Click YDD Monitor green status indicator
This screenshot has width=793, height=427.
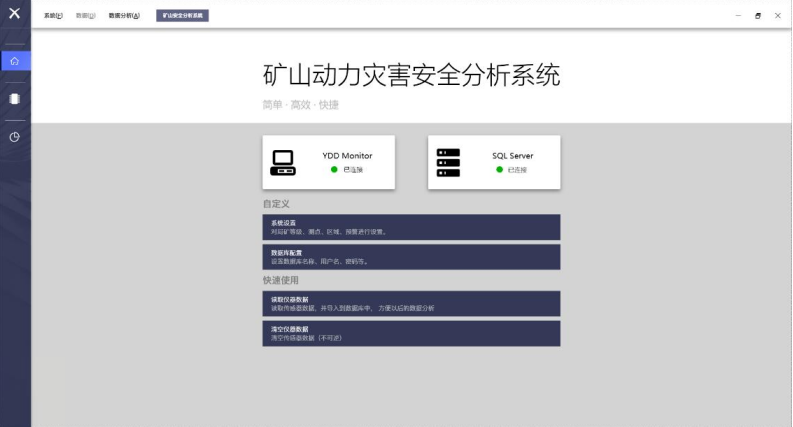pos(334,170)
